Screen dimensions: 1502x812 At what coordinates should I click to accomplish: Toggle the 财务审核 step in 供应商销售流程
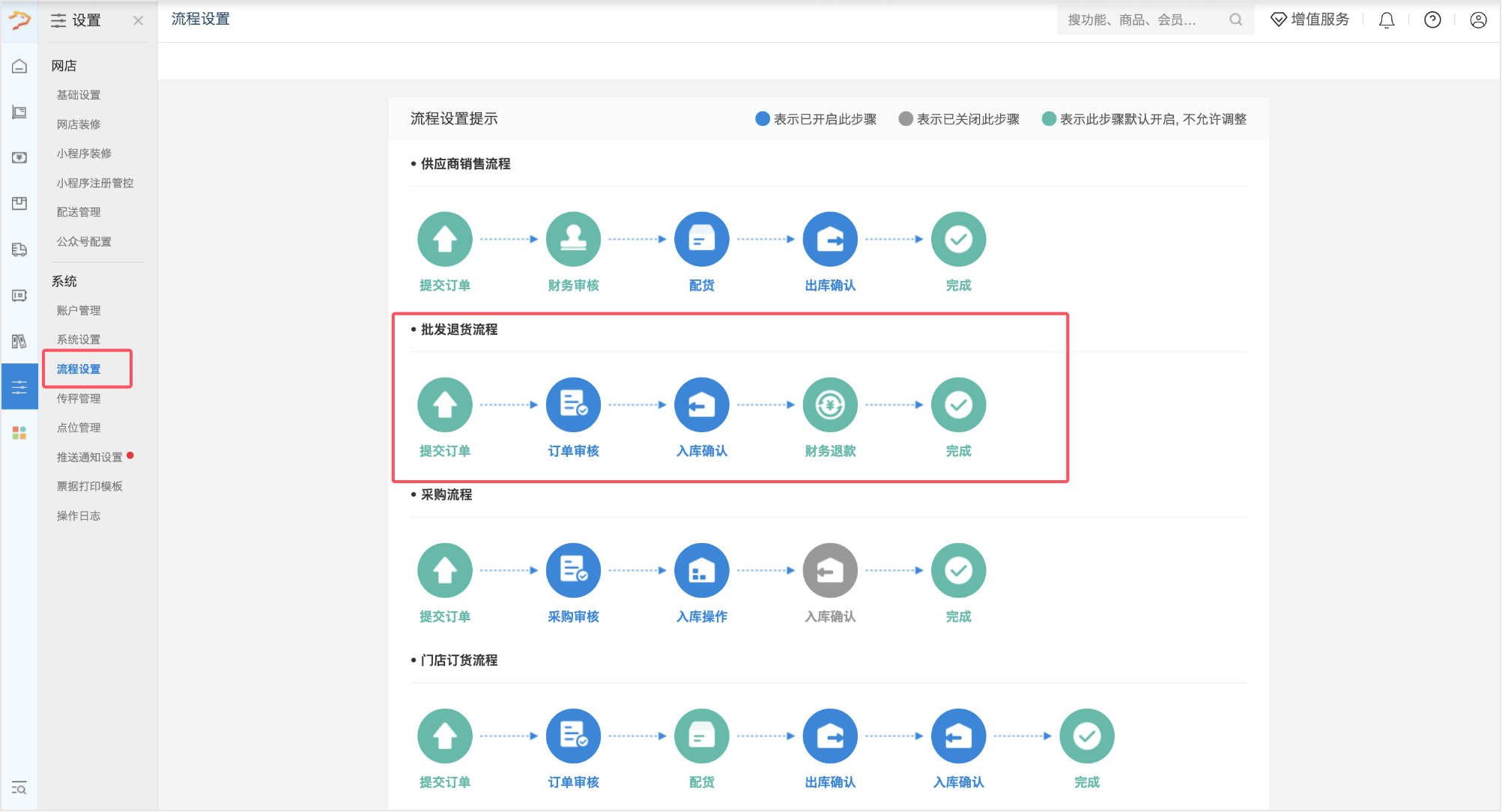(x=573, y=238)
